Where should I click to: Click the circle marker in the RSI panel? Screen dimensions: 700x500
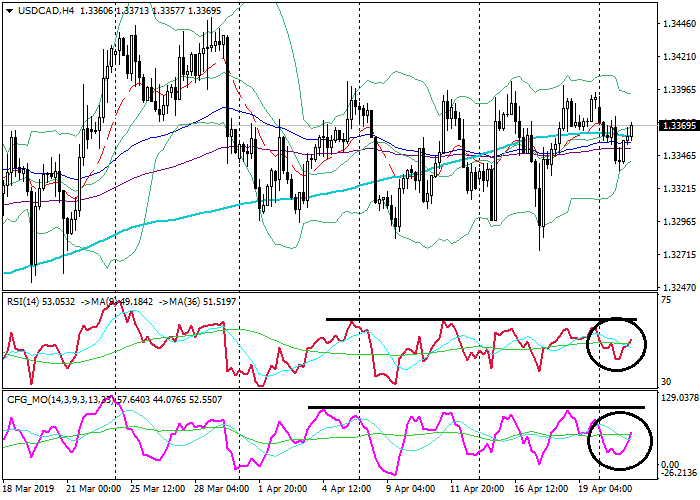(616, 345)
